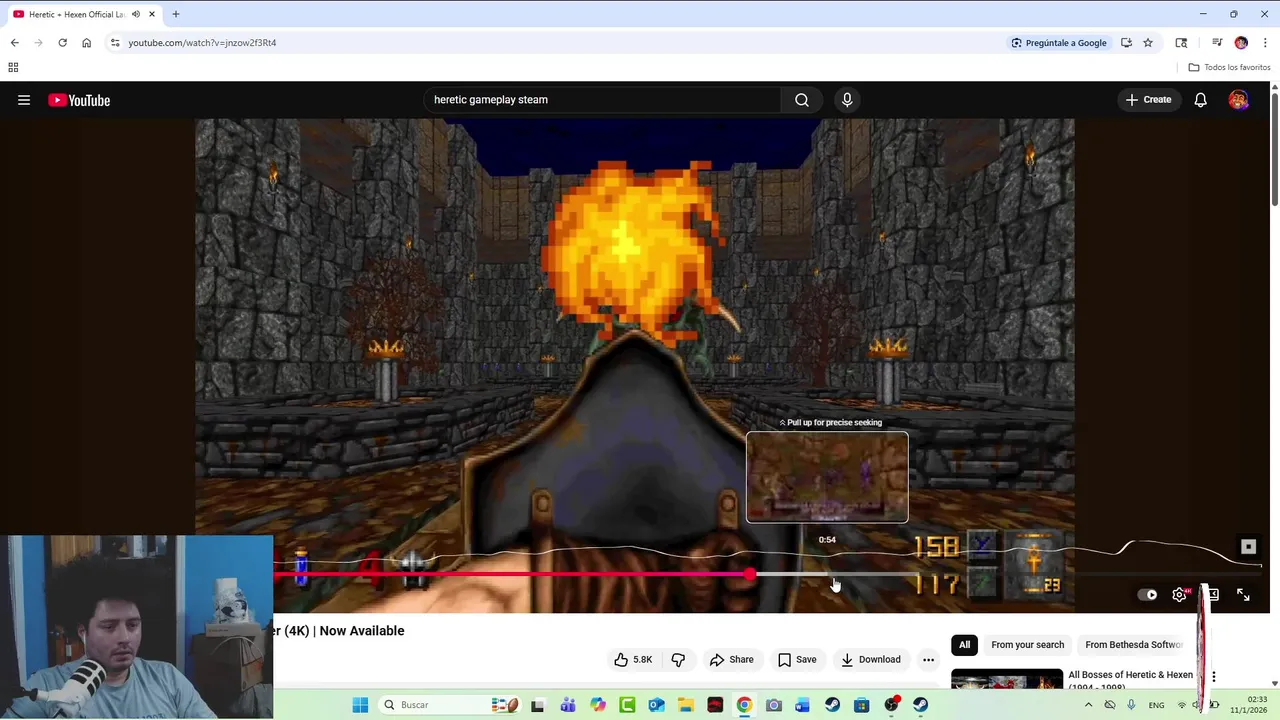Install app icon in address bar

coord(1126,43)
